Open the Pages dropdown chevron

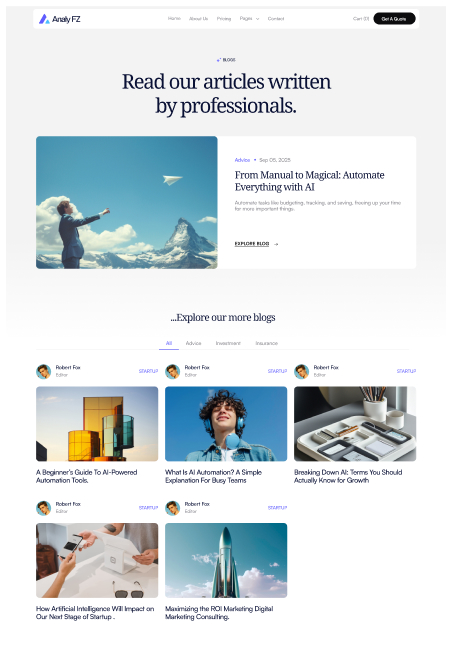click(x=257, y=19)
